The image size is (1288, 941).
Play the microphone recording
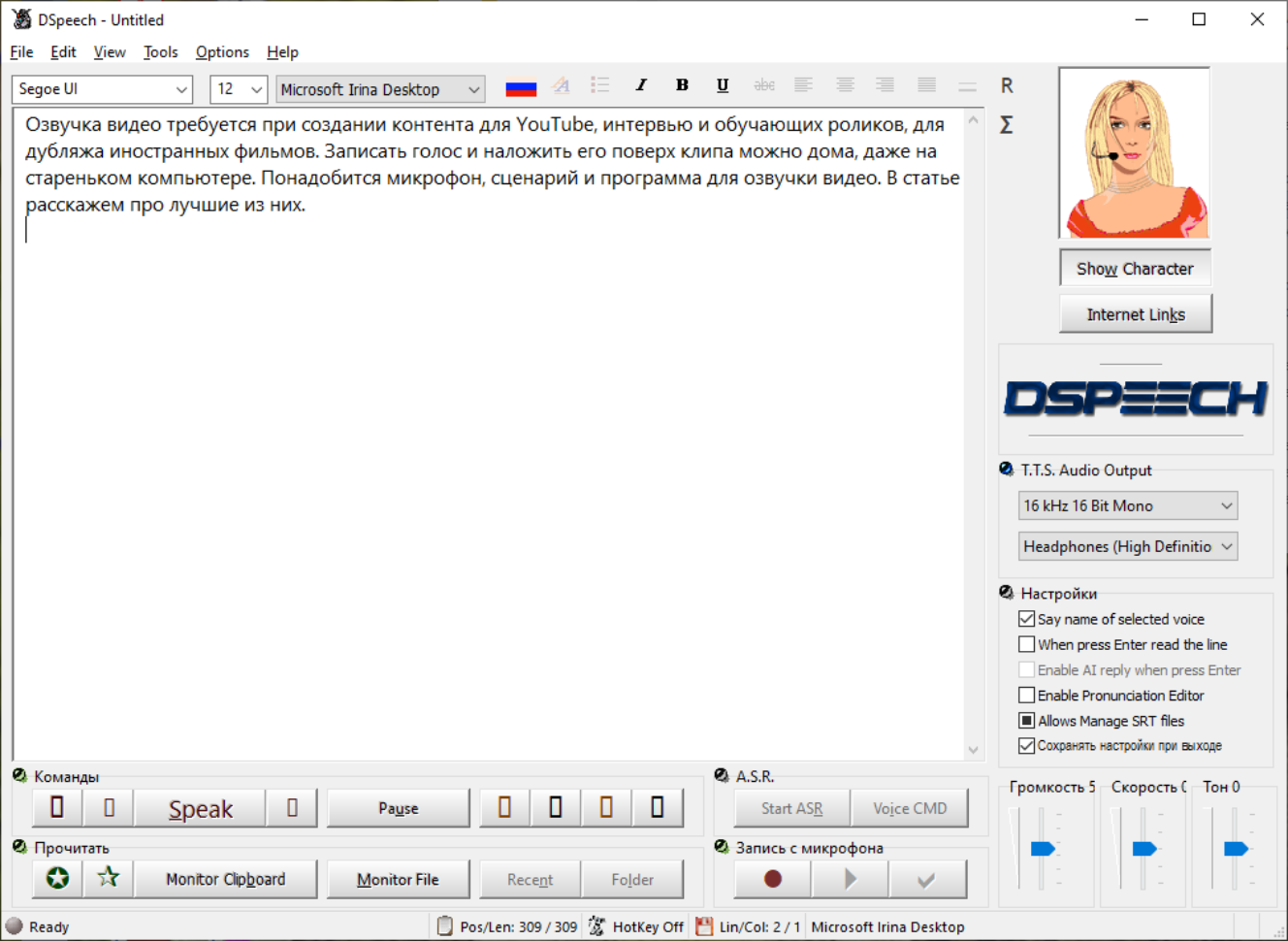pos(851,879)
